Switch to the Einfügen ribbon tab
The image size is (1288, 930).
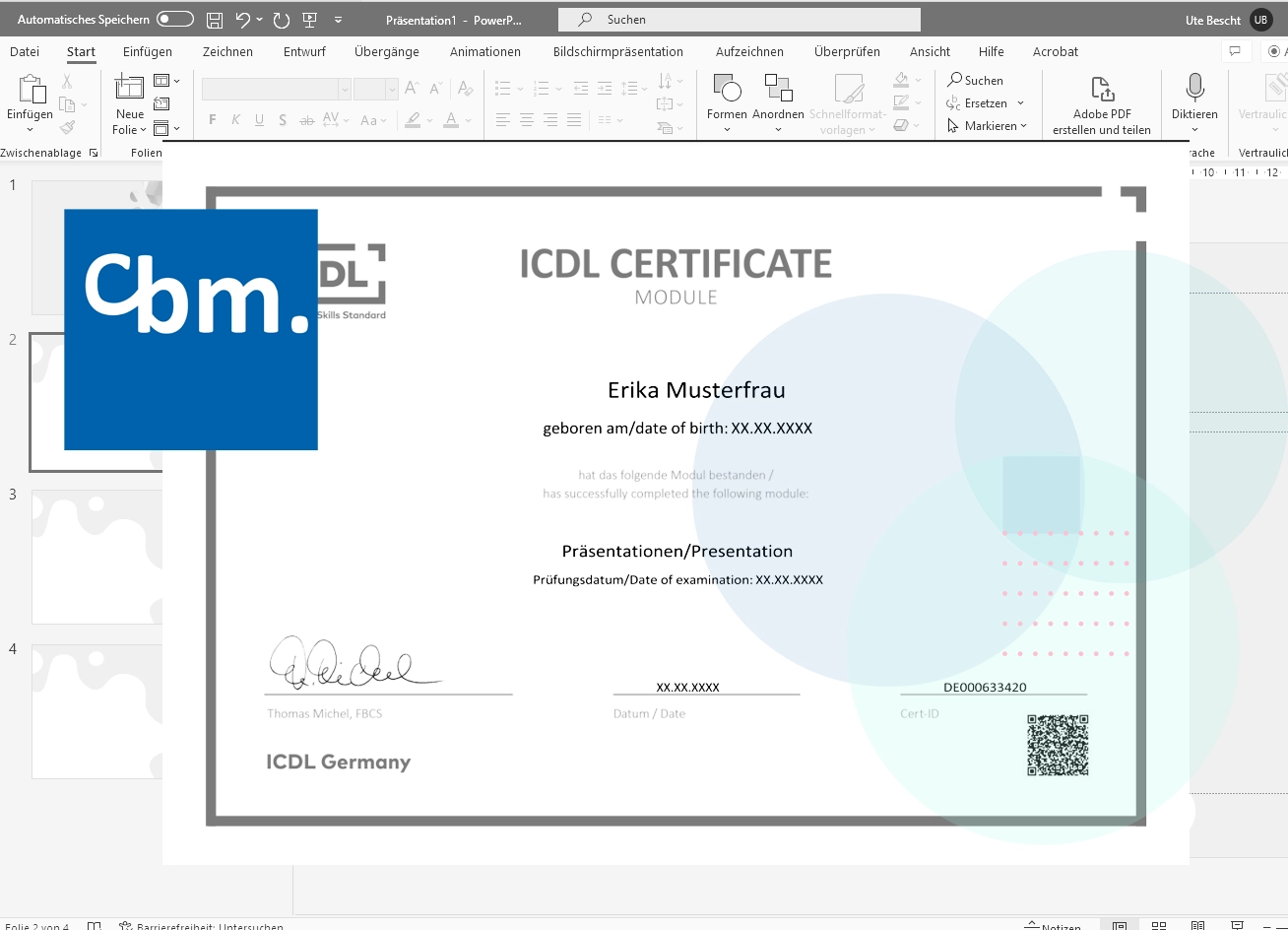click(148, 51)
